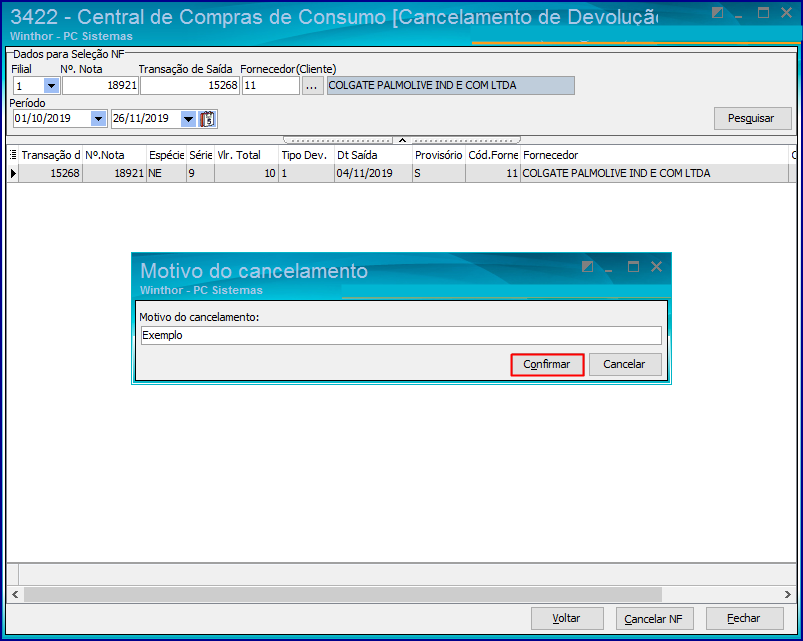The width and height of the screenshot is (803, 641).
Task: Close the Motivo do cancelamento dialog
Action: [657, 267]
